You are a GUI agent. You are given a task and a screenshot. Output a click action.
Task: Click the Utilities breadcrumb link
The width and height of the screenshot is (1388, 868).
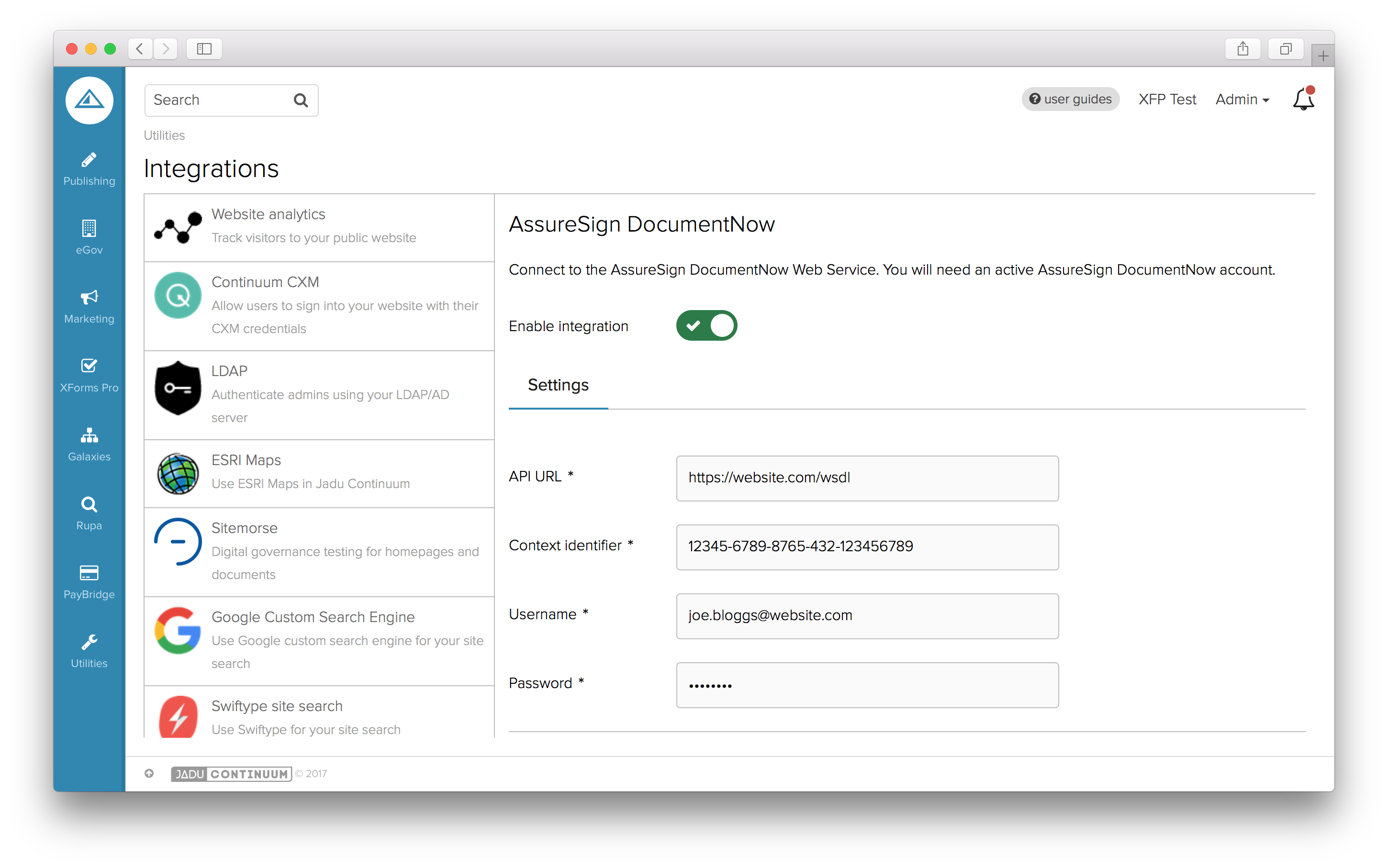click(x=164, y=135)
